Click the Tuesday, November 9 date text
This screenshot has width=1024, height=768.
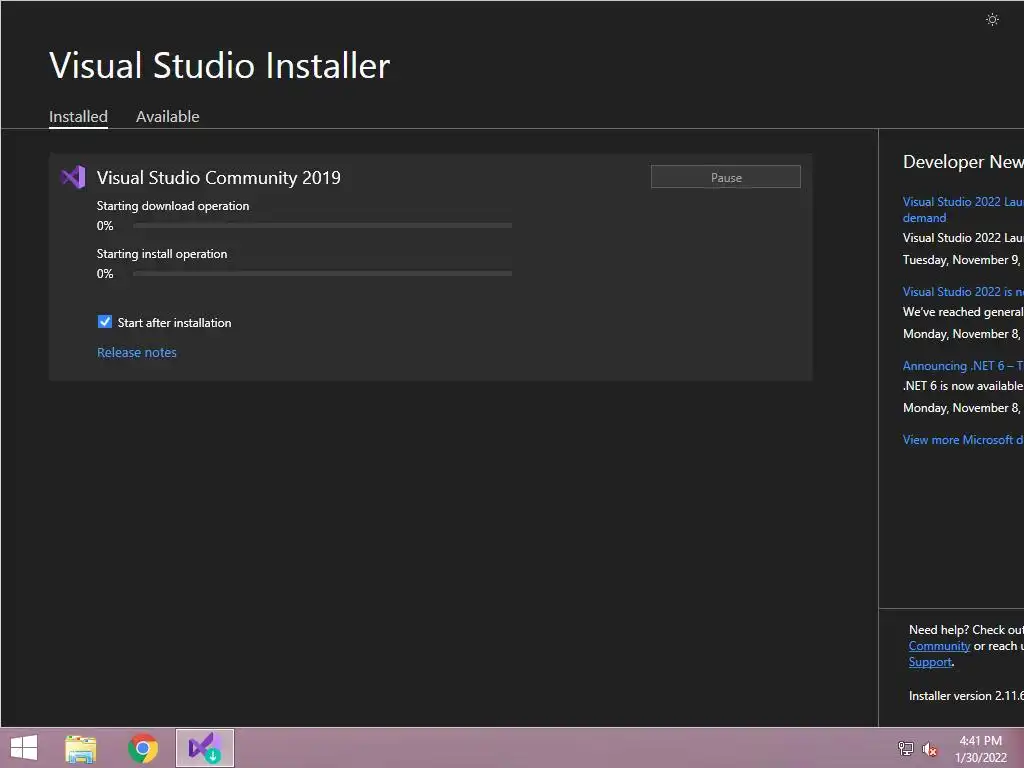click(x=963, y=260)
